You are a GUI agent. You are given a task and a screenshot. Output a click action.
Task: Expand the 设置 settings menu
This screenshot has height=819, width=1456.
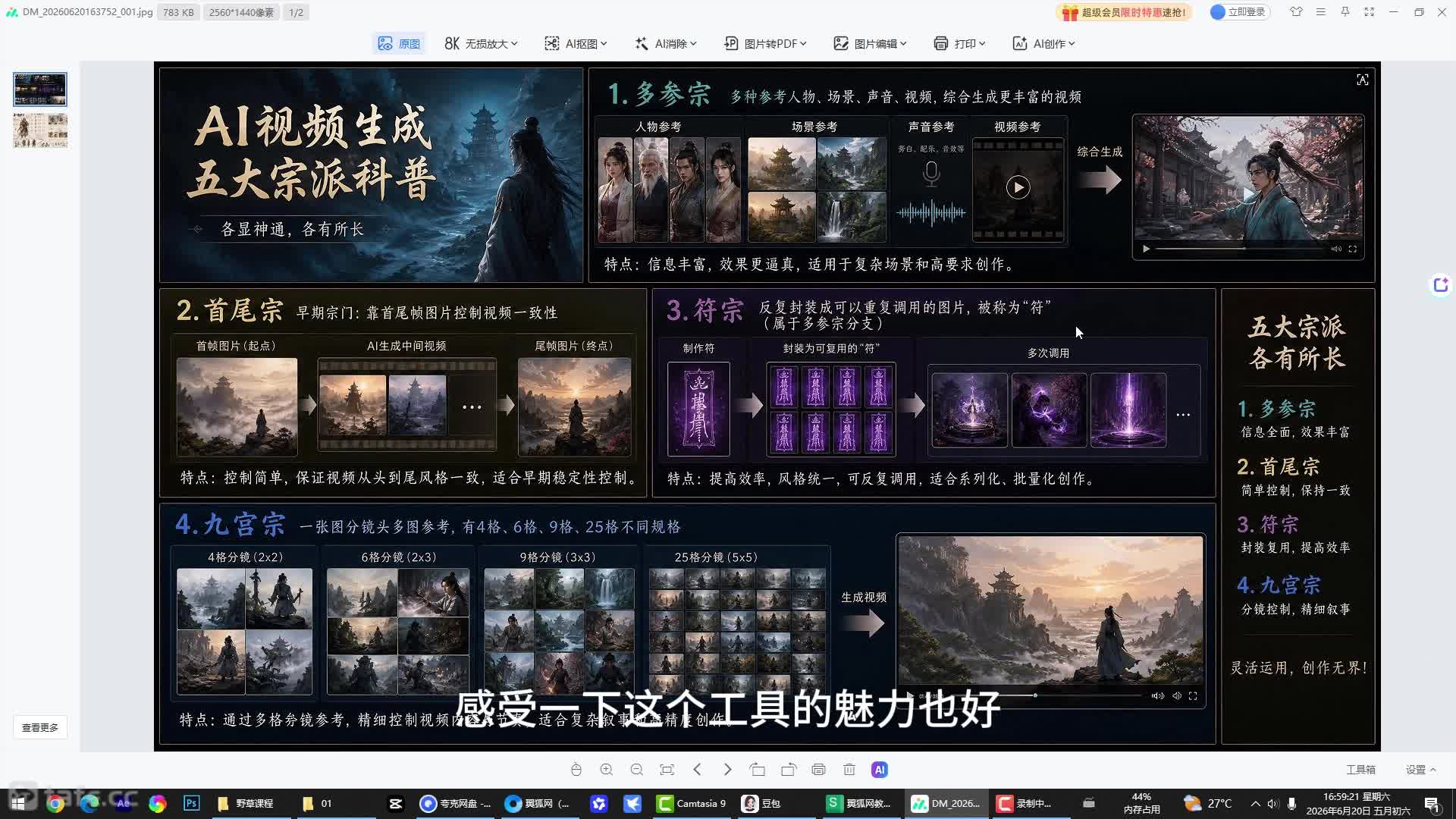pos(1421,770)
